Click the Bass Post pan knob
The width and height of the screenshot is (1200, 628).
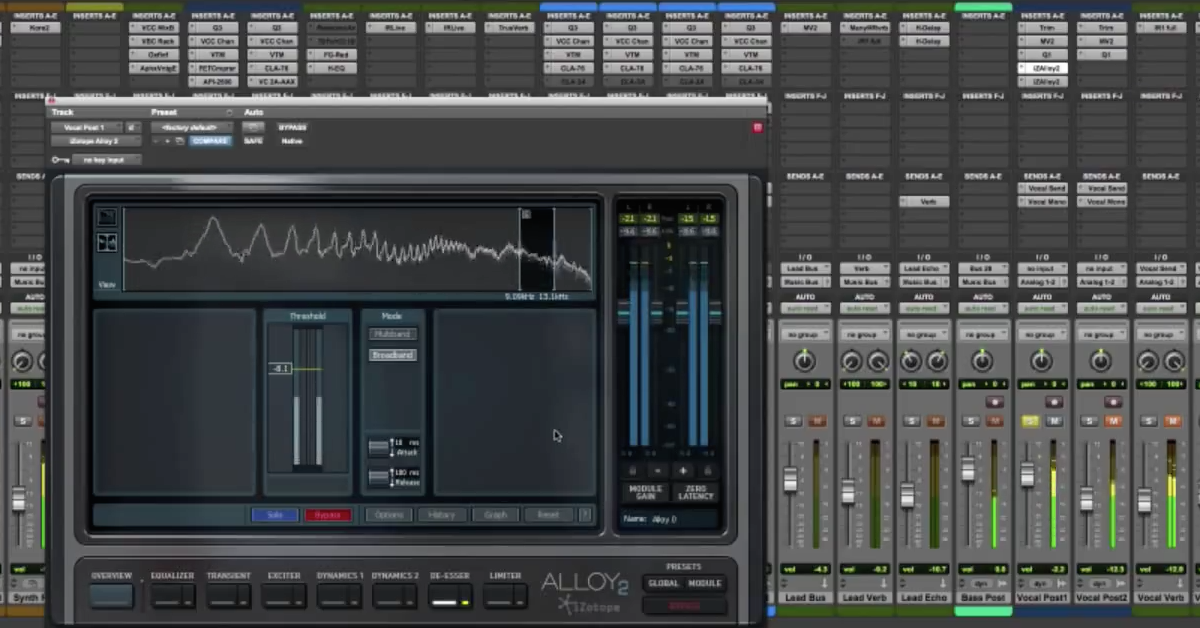tap(983, 361)
